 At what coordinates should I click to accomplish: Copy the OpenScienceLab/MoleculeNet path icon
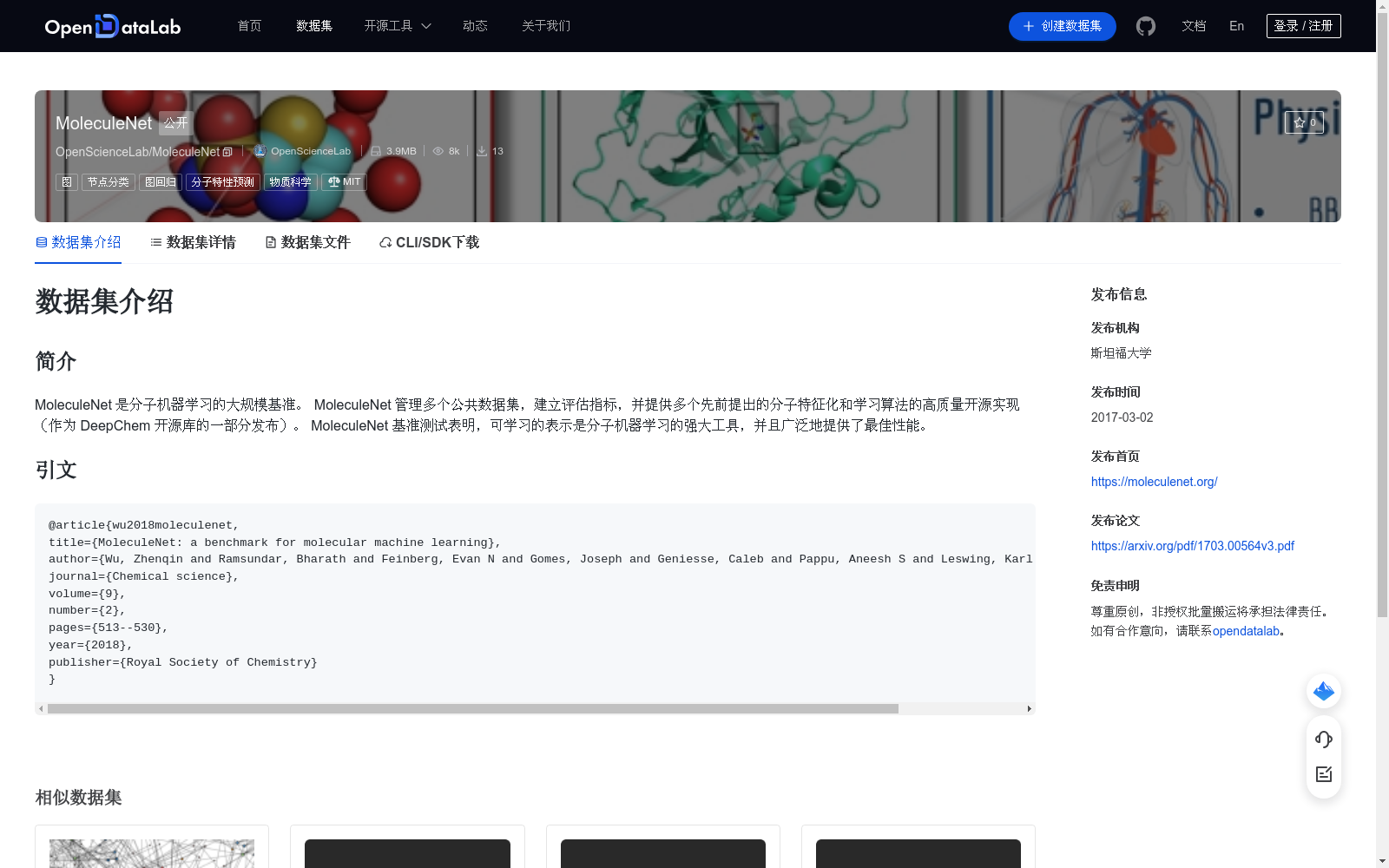point(227,152)
